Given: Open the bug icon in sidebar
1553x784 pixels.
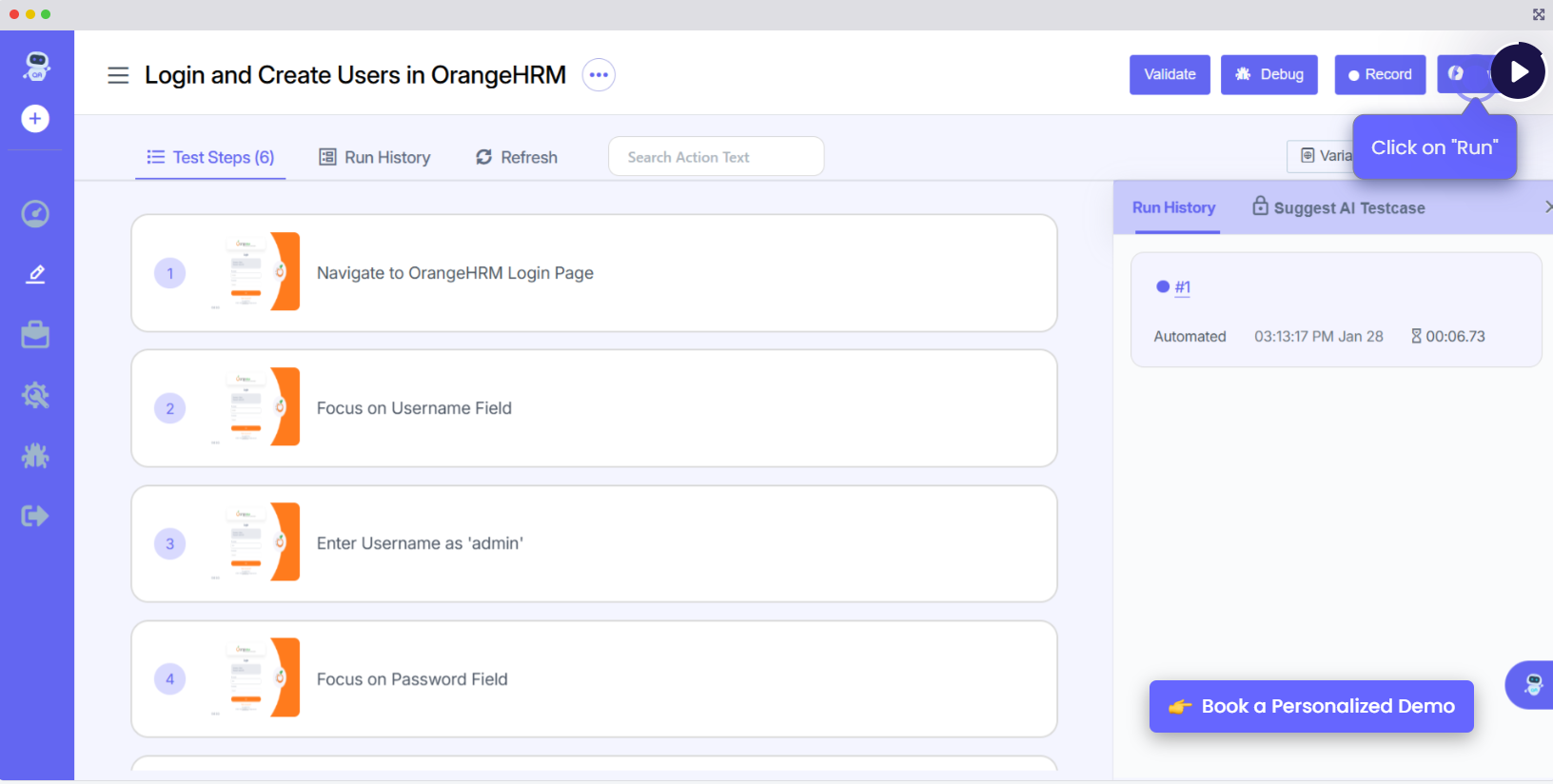Looking at the screenshot, I should click(35, 456).
